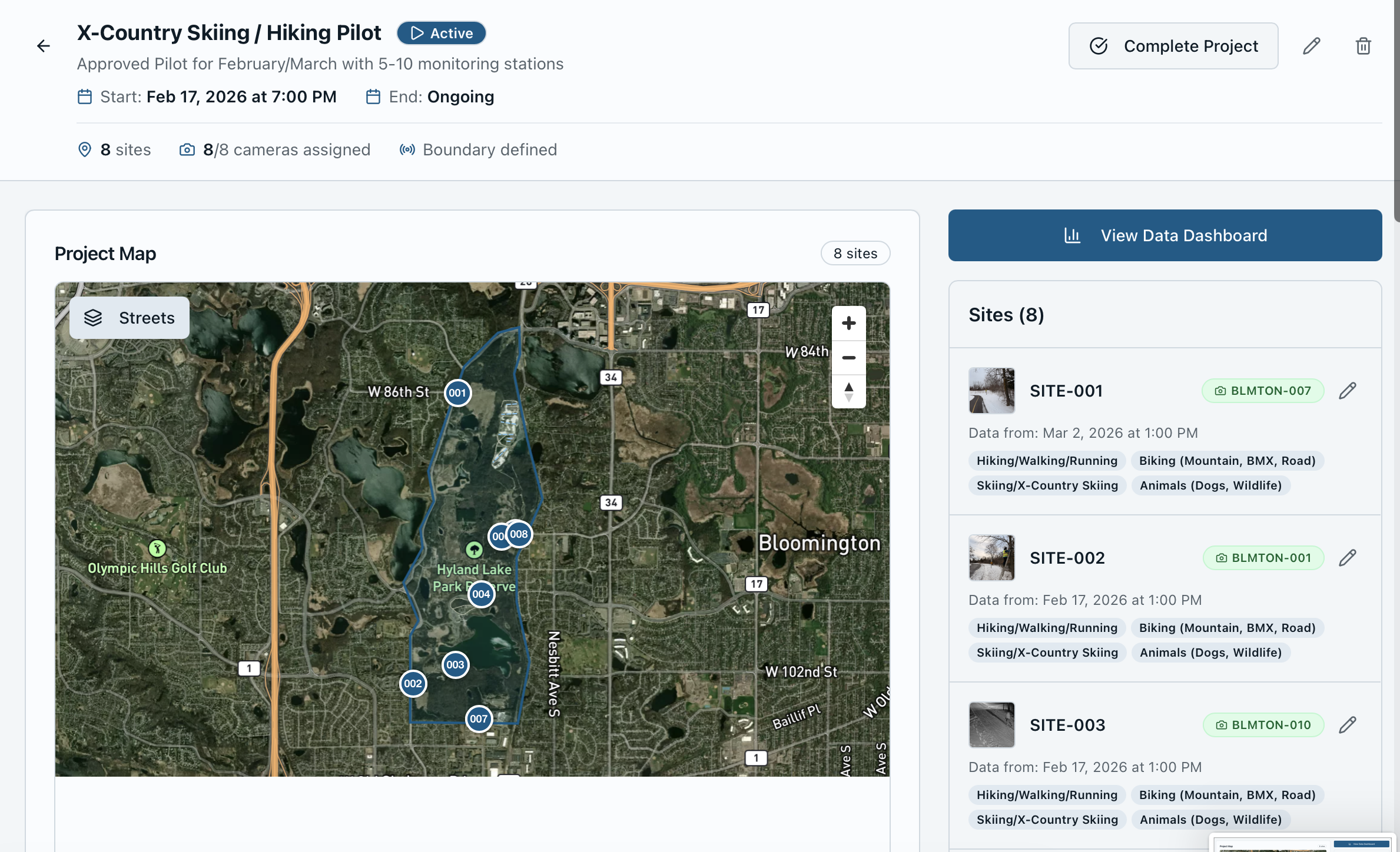The image size is (1400, 852).
Task: Expand map marker 004 in Hyland Lake Park
Action: pos(481,594)
